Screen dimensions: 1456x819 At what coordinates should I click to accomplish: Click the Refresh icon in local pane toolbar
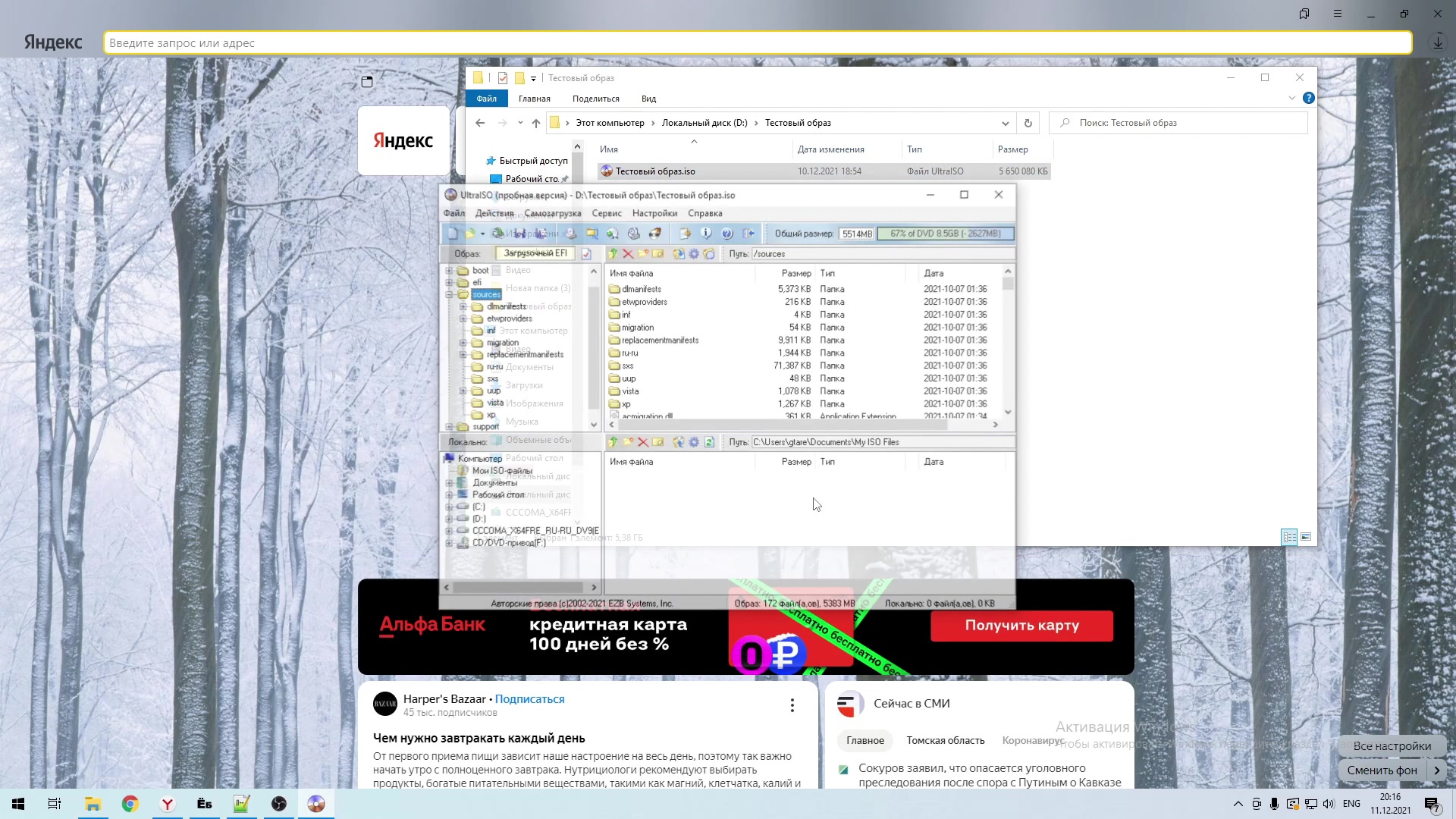coord(709,442)
